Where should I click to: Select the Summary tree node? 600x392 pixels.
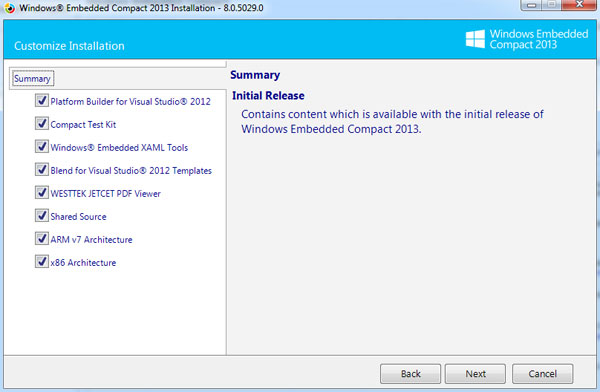click(33, 78)
